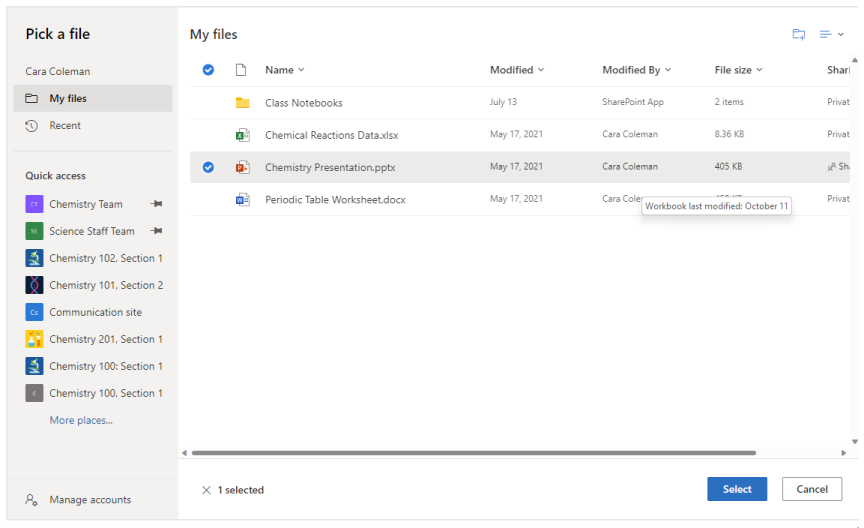This screenshot has width=864, height=528.
Task: Open the More places... link
Action: (81, 420)
